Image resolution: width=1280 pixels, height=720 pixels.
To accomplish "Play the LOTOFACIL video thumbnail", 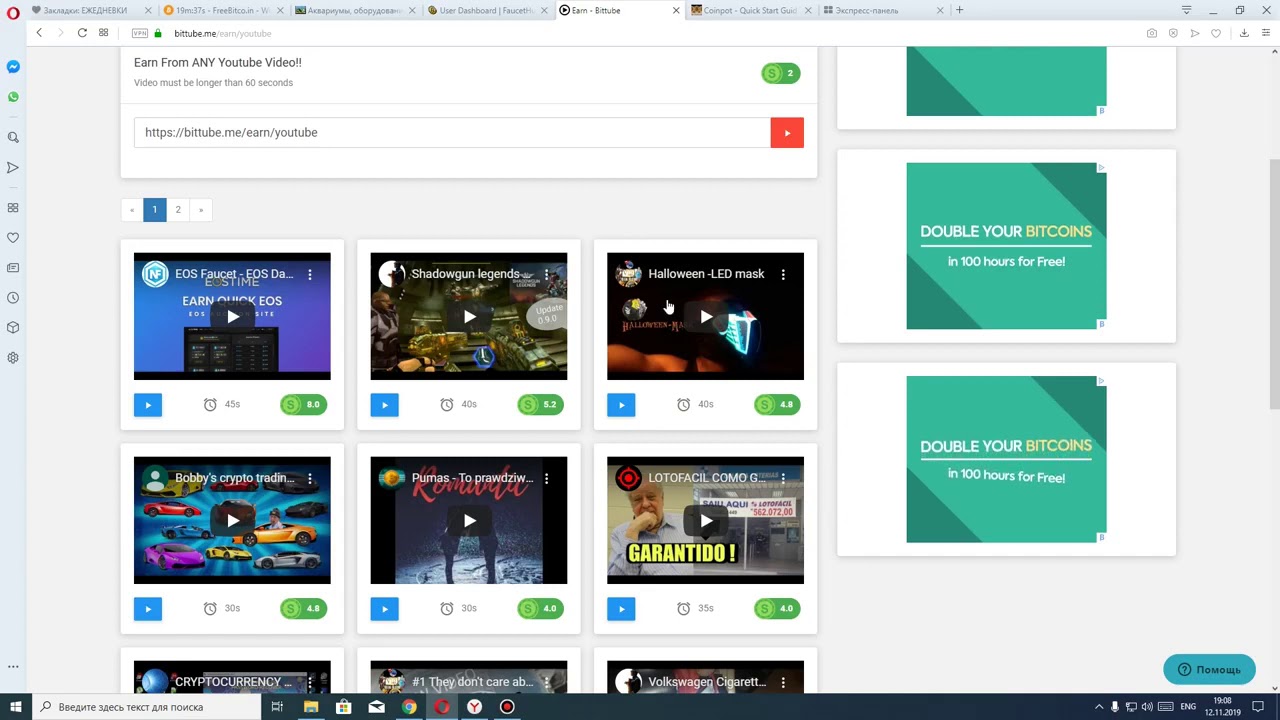I will tap(705, 521).
